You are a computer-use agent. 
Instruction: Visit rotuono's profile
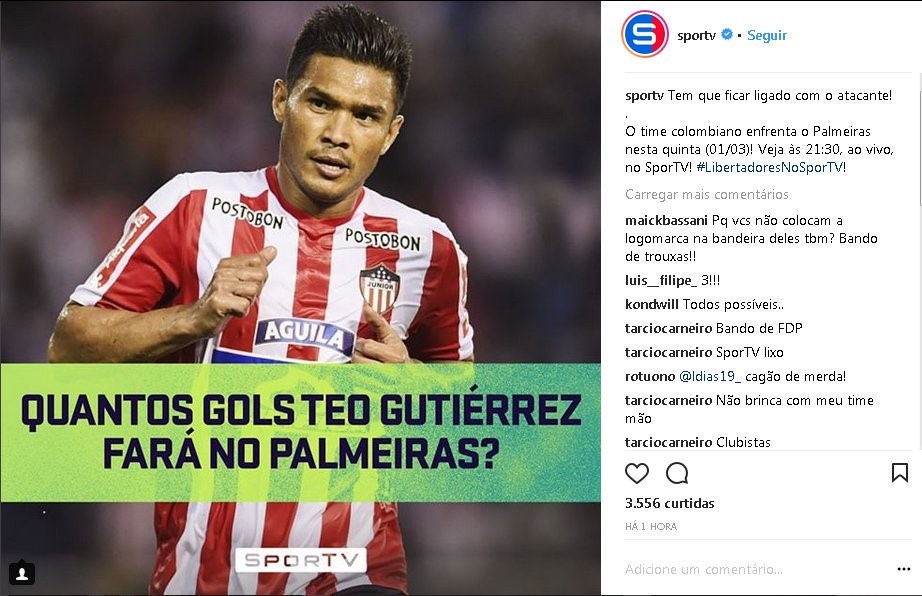click(x=650, y=376)
